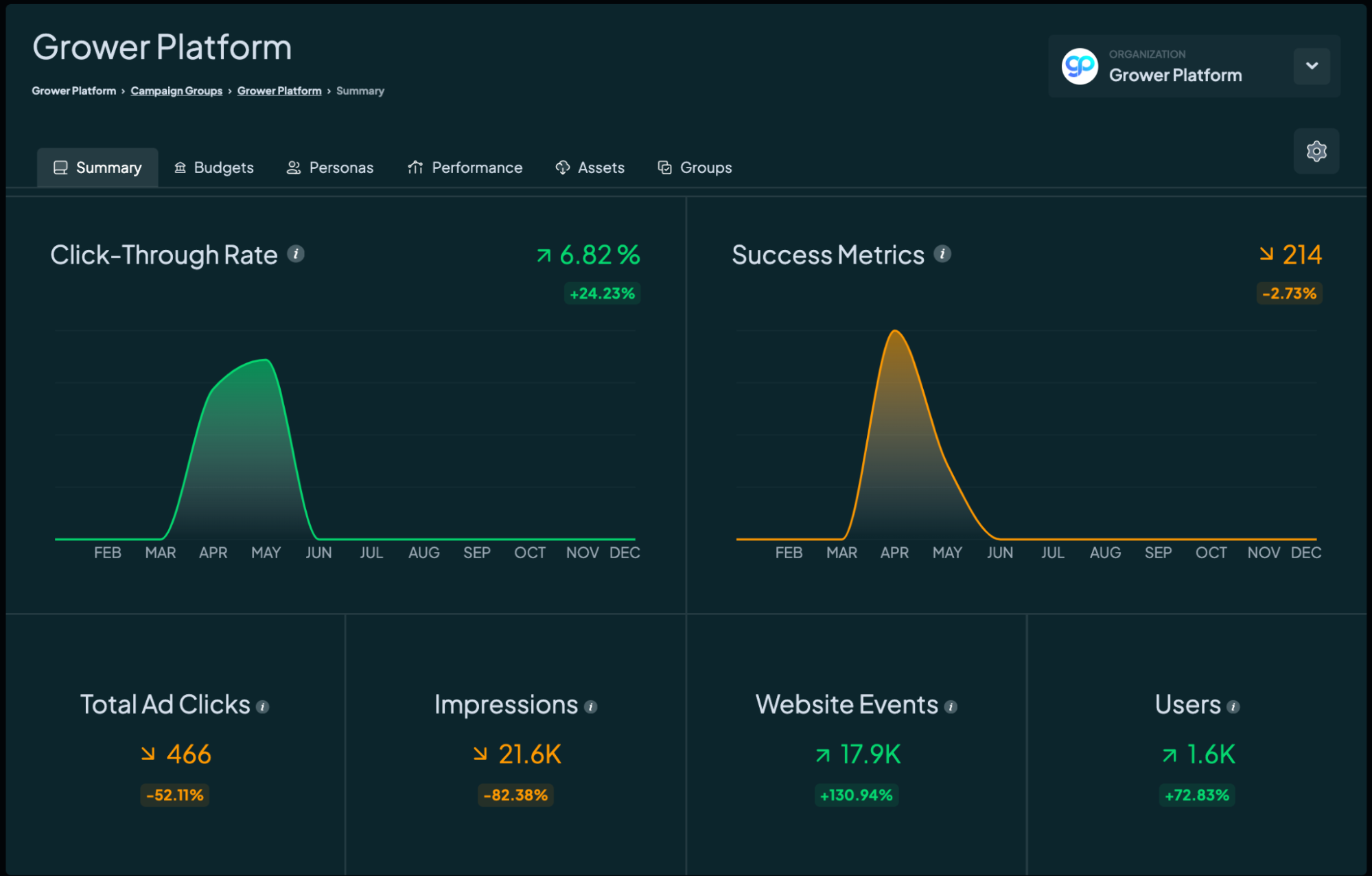Click Impressions info icon

(591, 706)
